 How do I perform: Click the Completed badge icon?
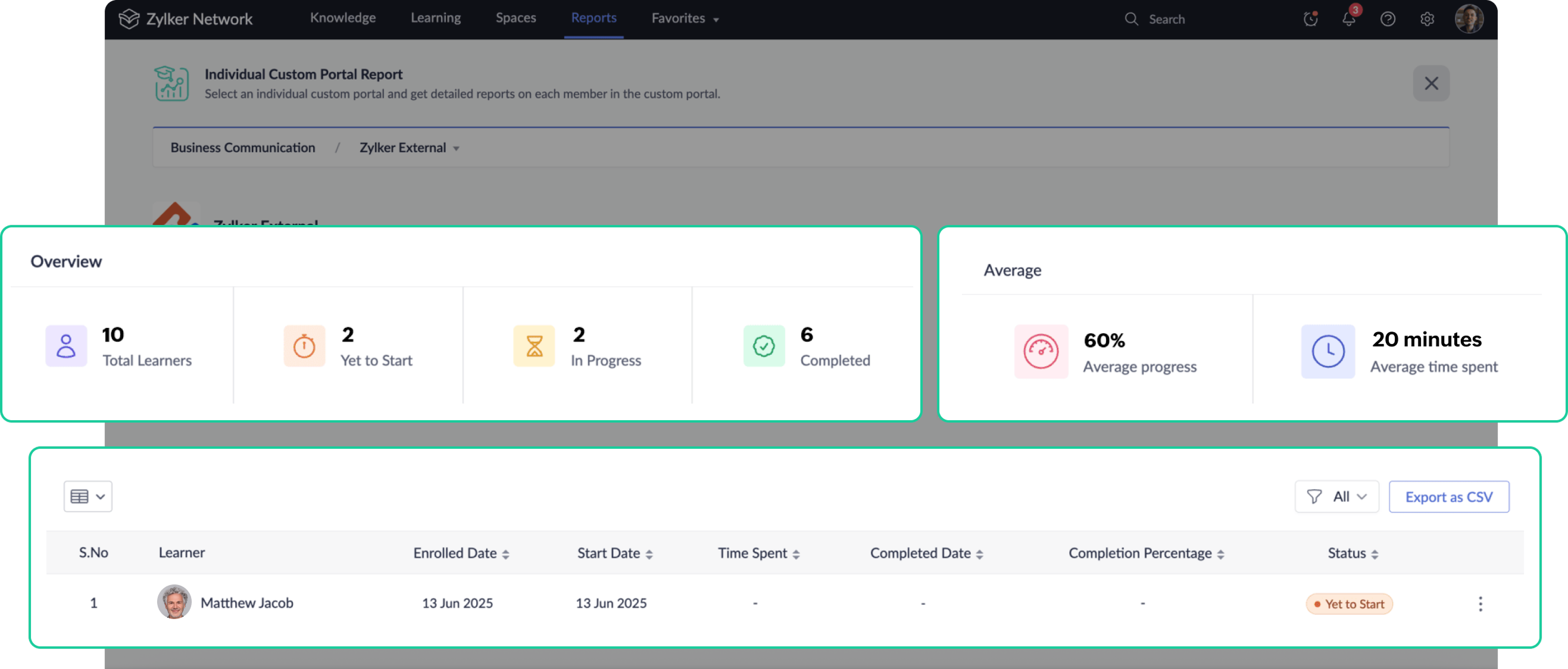(763, 346)
